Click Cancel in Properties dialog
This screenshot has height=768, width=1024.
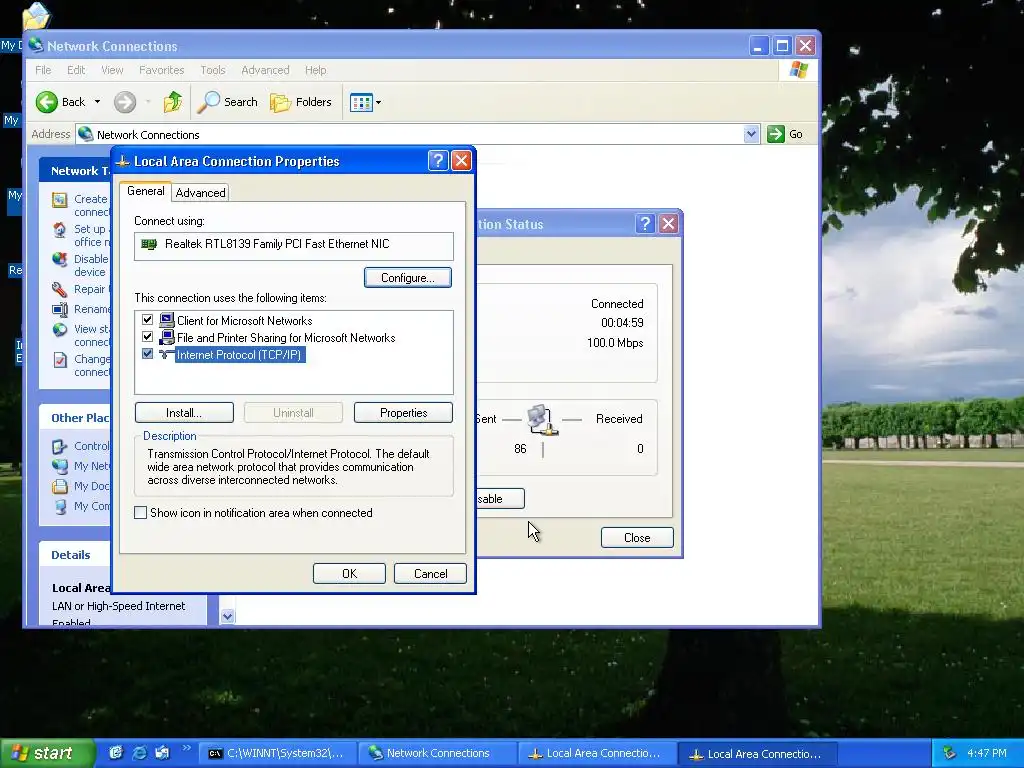pos(430,573)
